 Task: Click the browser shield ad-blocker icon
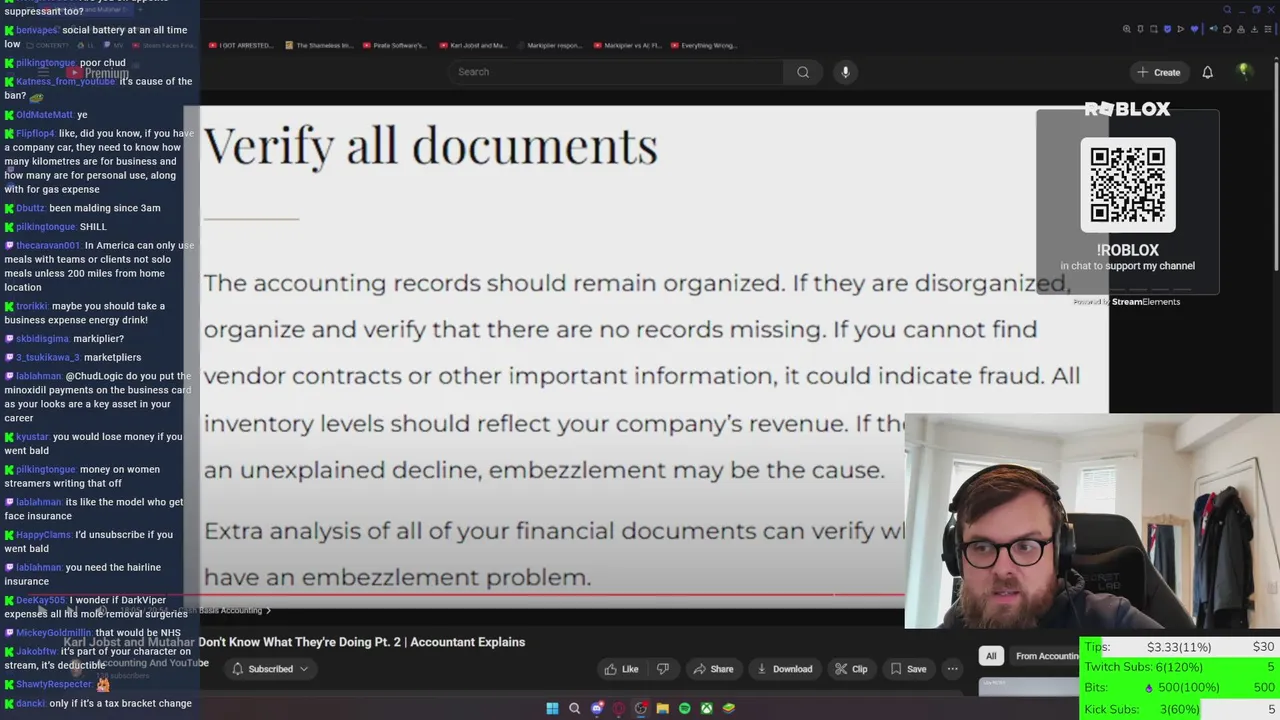pos(1167,29)
